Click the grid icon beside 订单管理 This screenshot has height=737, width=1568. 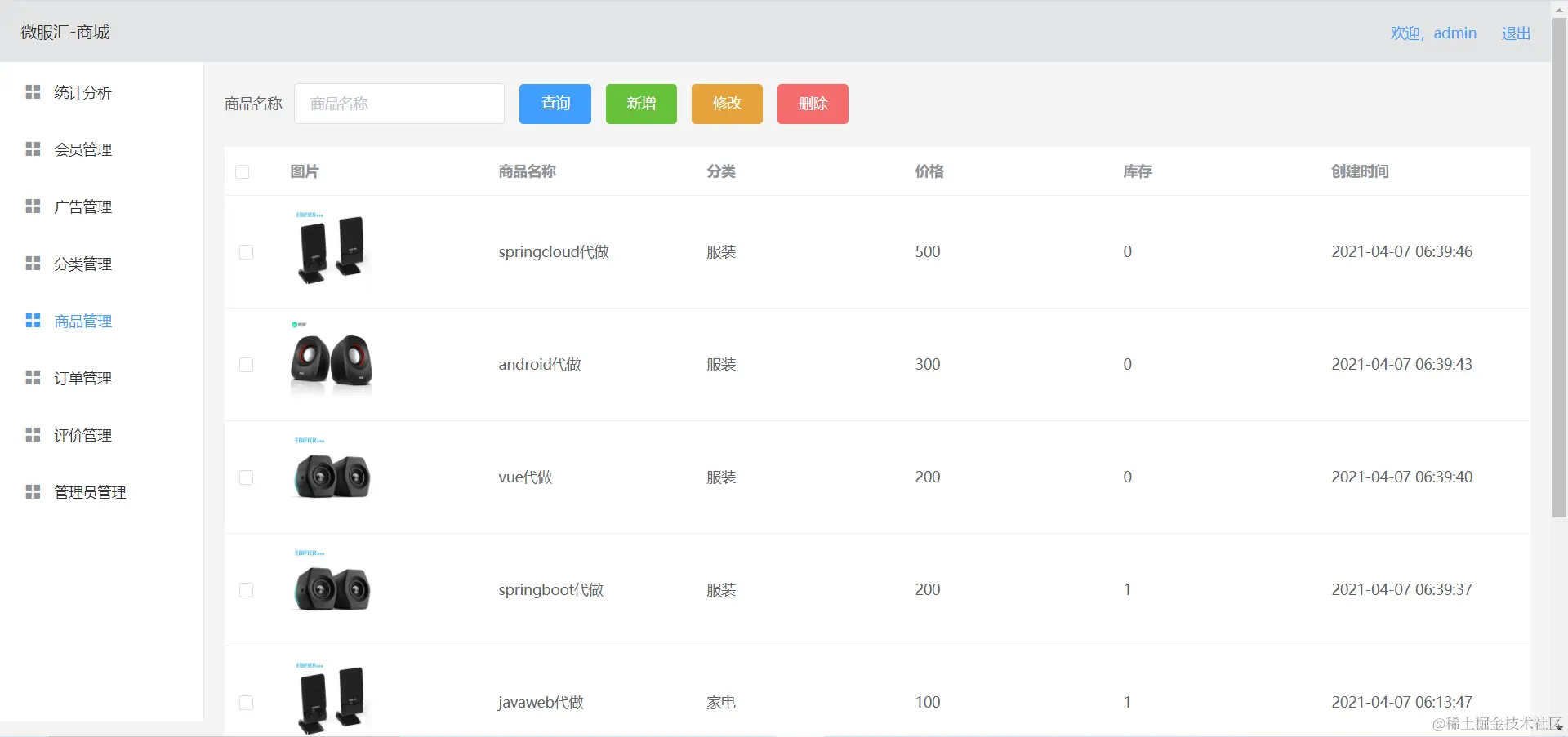33,378
